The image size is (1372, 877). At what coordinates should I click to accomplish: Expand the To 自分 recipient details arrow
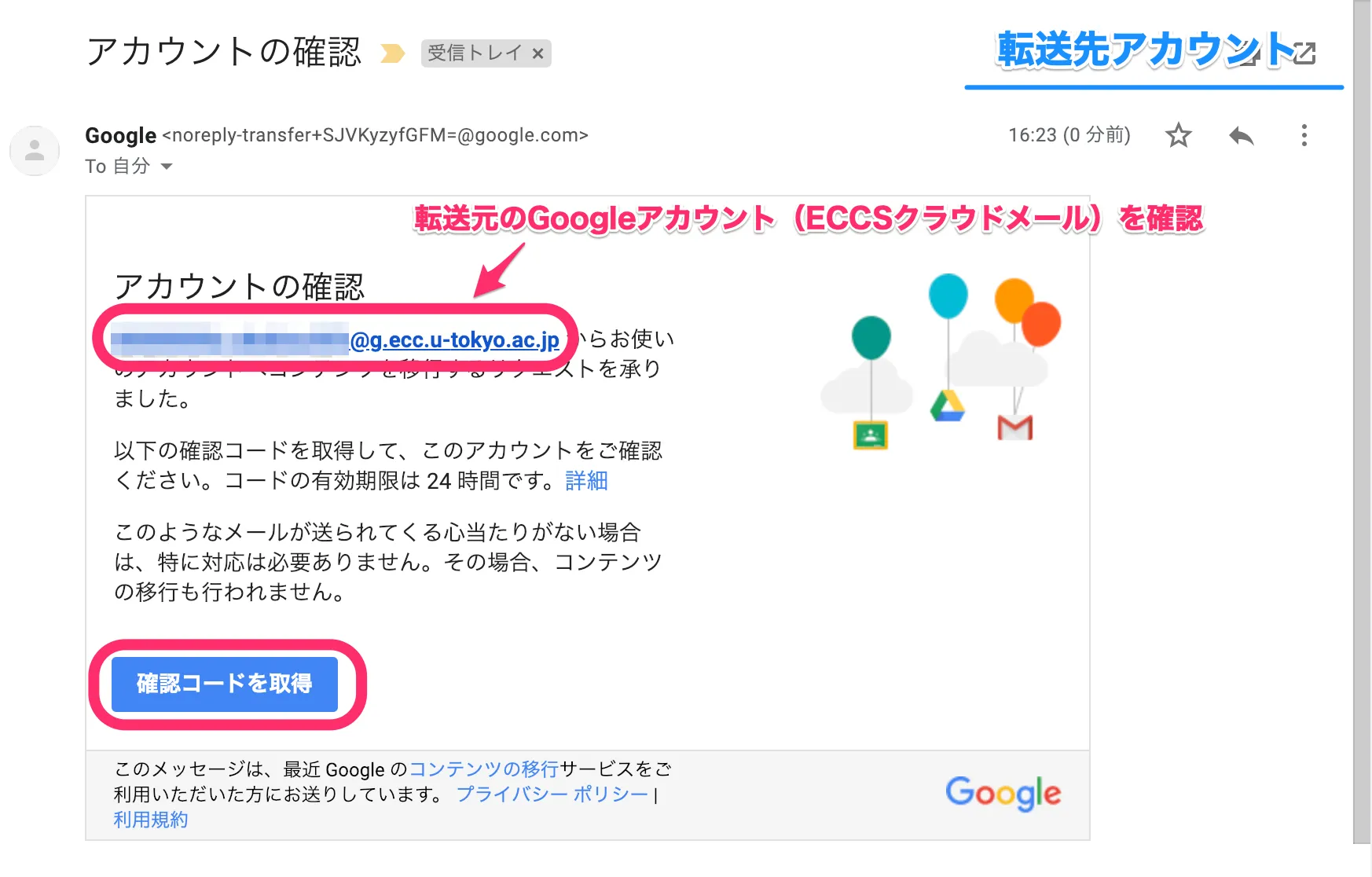pyautogui.click(x=167, y=167)
